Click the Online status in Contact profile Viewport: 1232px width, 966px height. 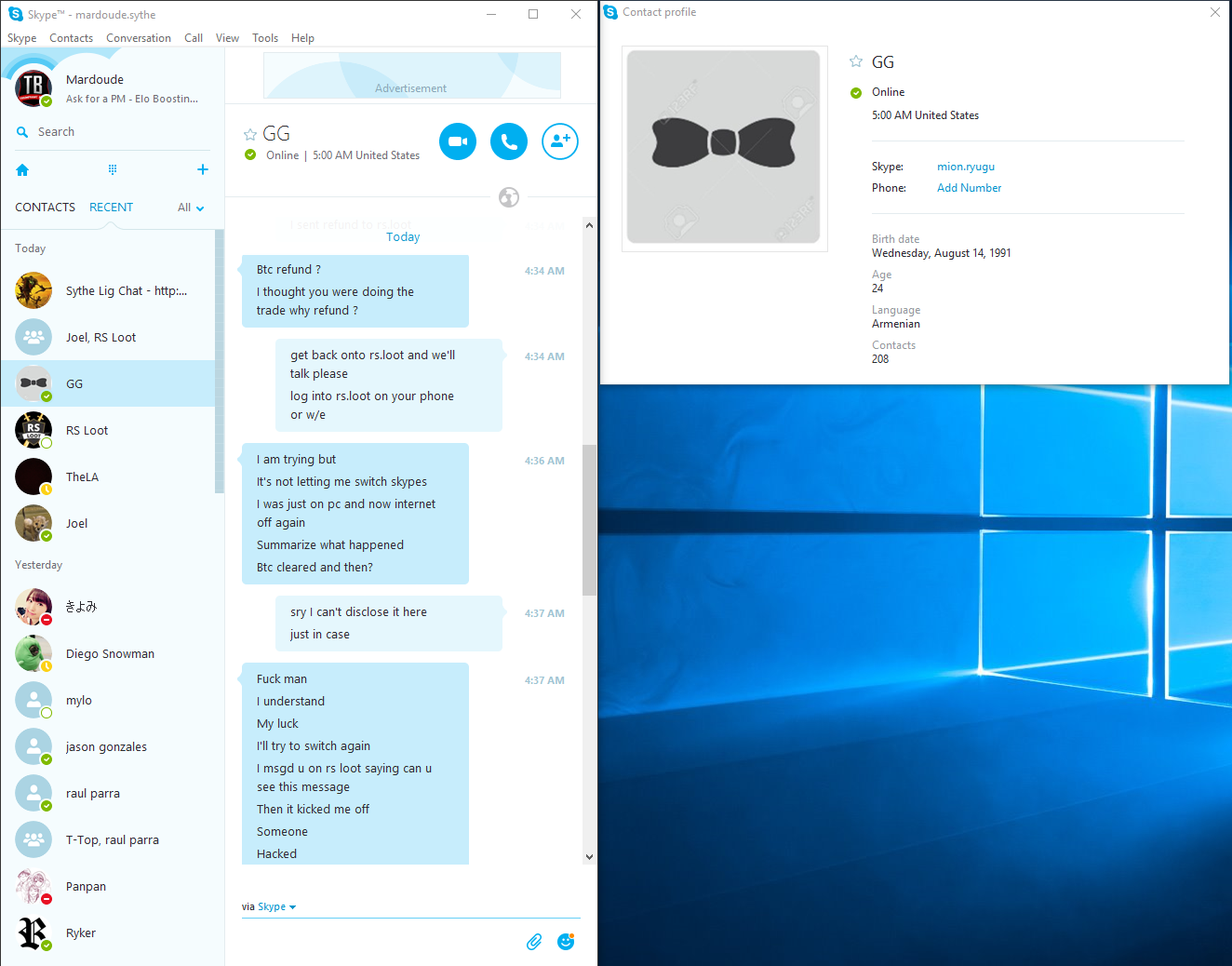[x=888, y=92]
